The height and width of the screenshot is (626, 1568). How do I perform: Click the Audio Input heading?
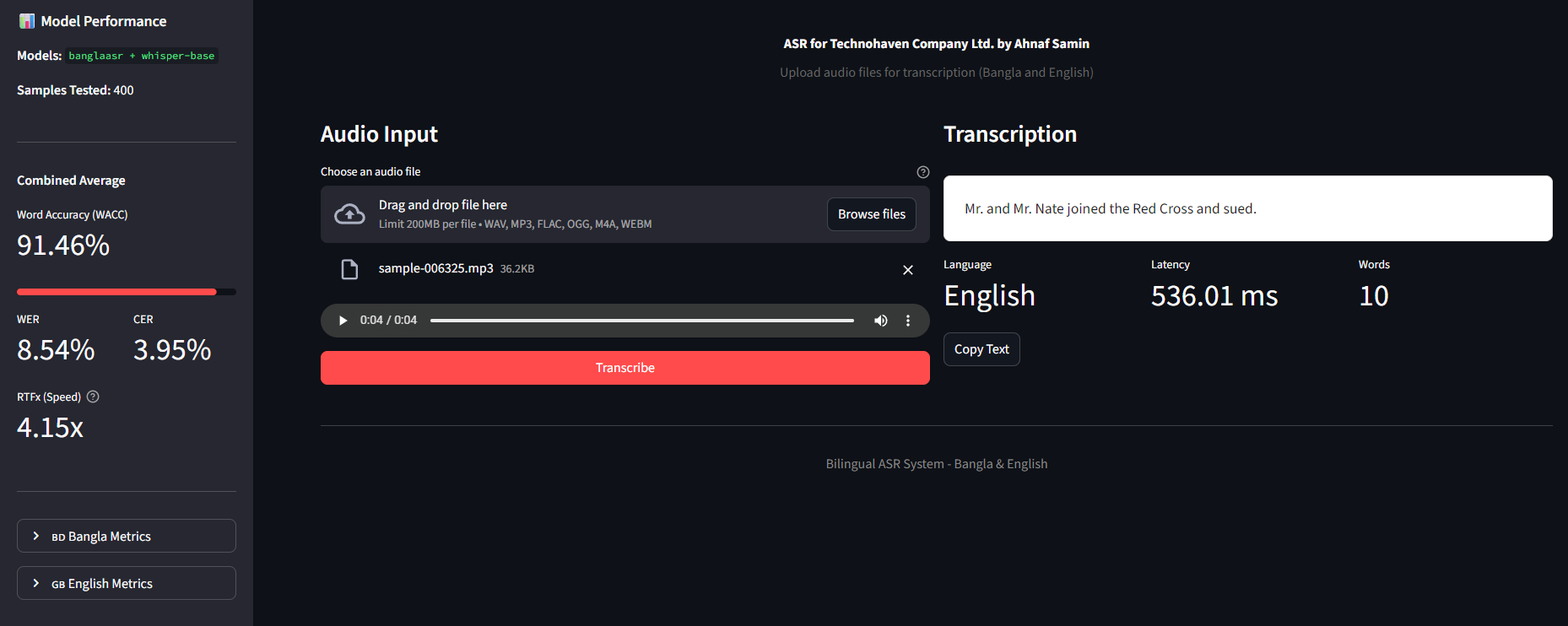click(379, 134)
